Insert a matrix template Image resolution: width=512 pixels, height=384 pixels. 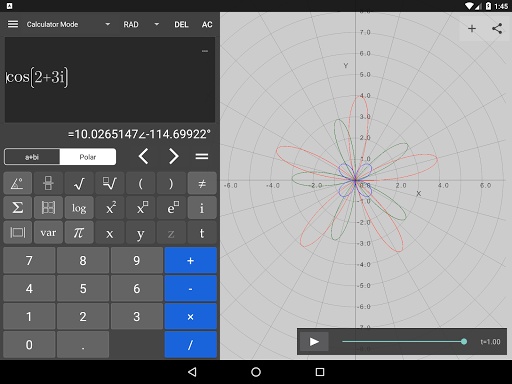(48, 208)
